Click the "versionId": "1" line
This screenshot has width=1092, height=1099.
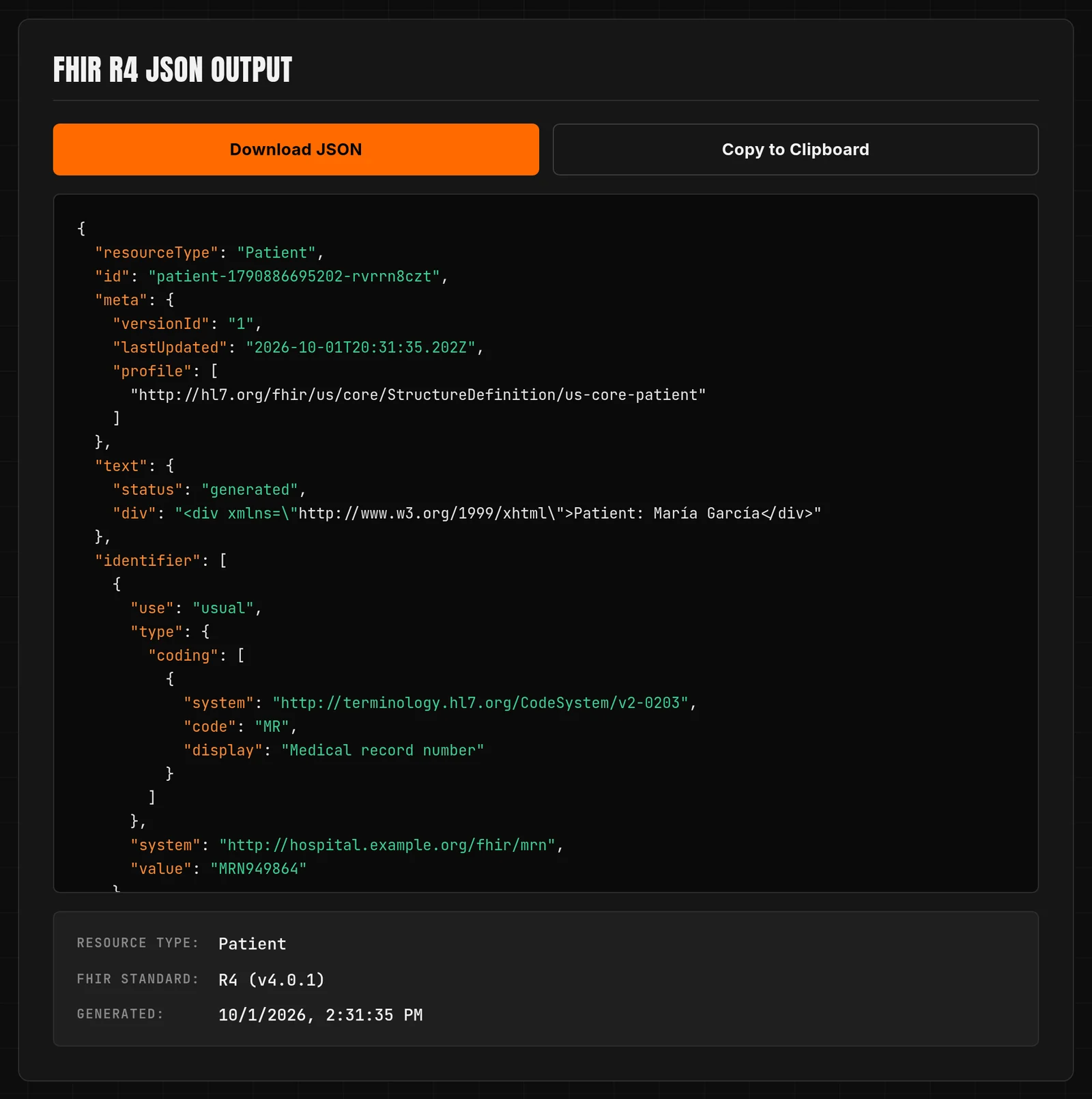point(187,324)
